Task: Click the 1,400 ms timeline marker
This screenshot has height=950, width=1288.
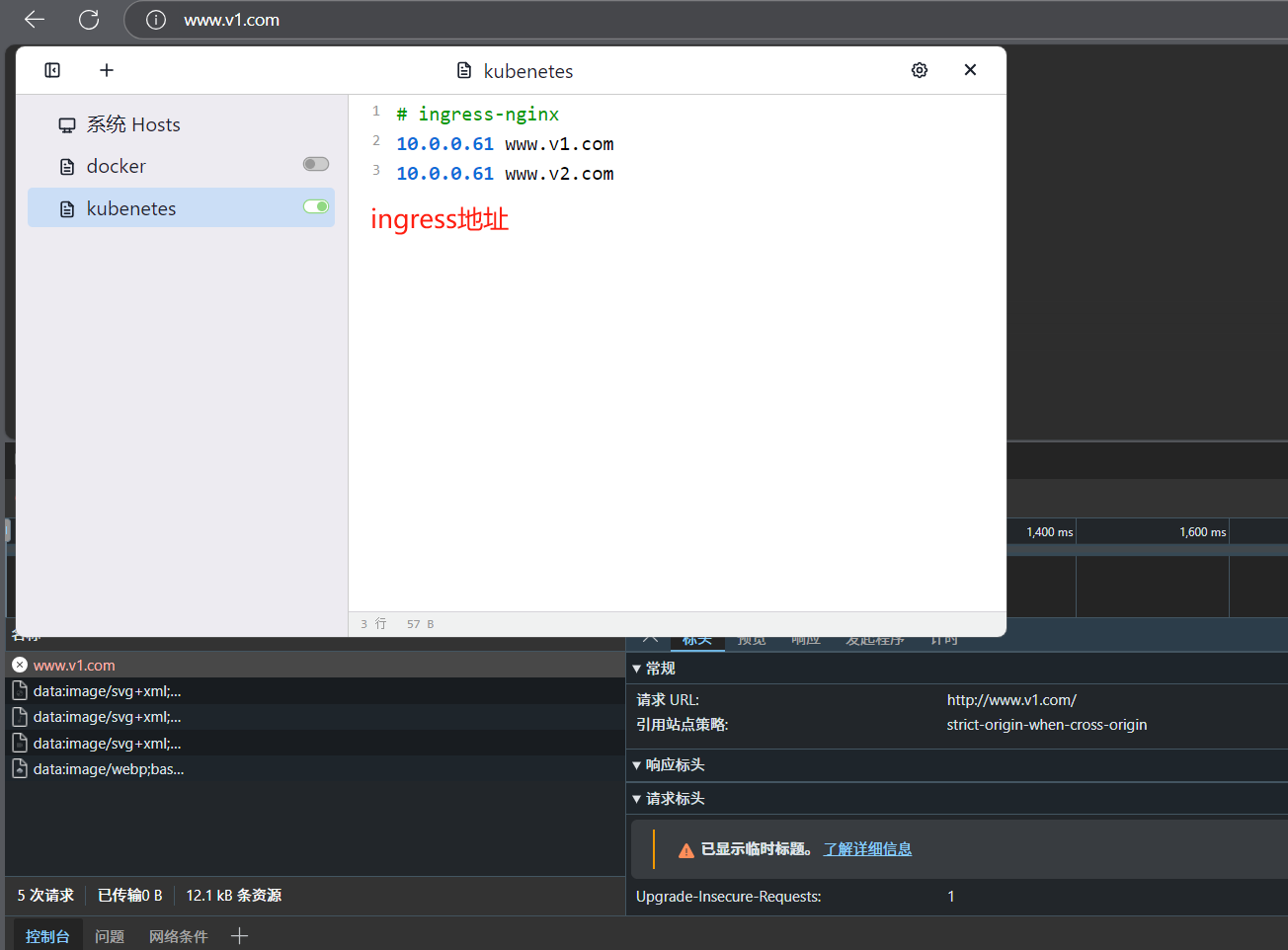Action: tap(1049, 532)
